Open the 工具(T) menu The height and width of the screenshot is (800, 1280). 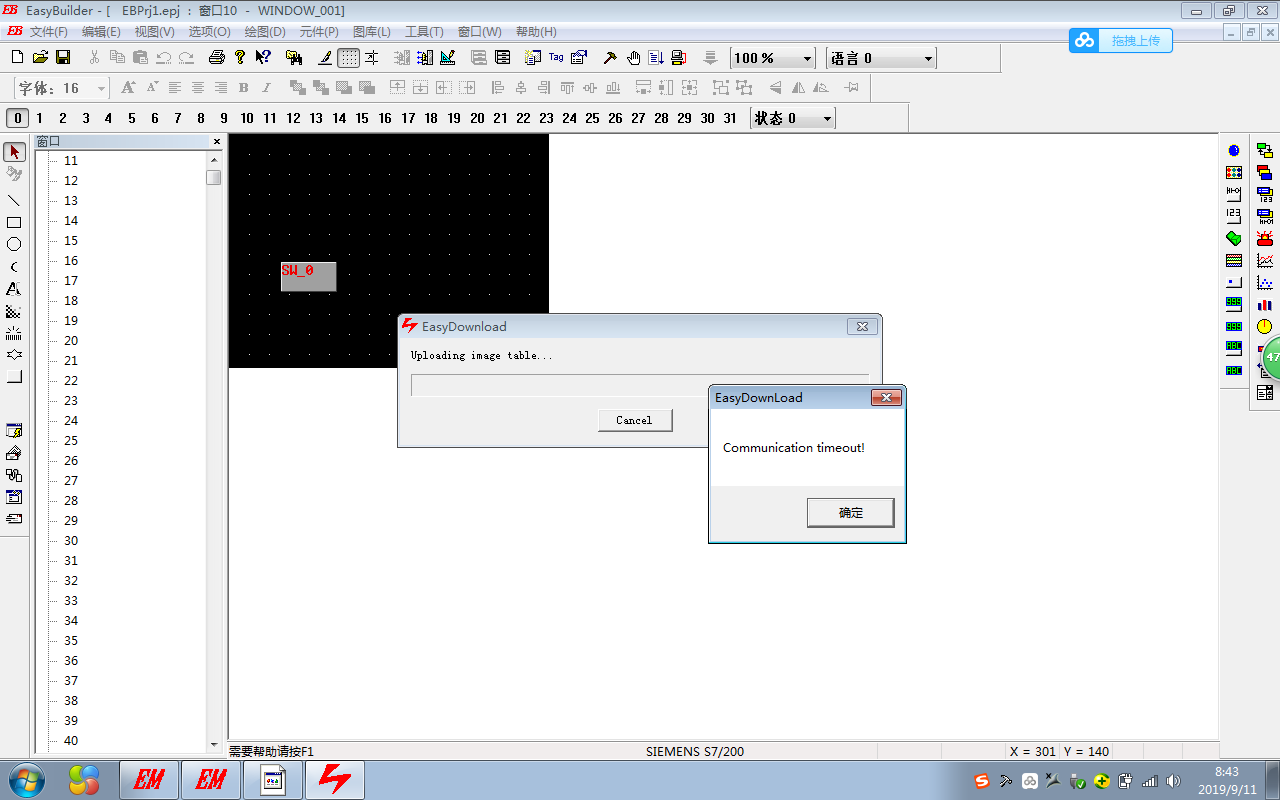424,32
